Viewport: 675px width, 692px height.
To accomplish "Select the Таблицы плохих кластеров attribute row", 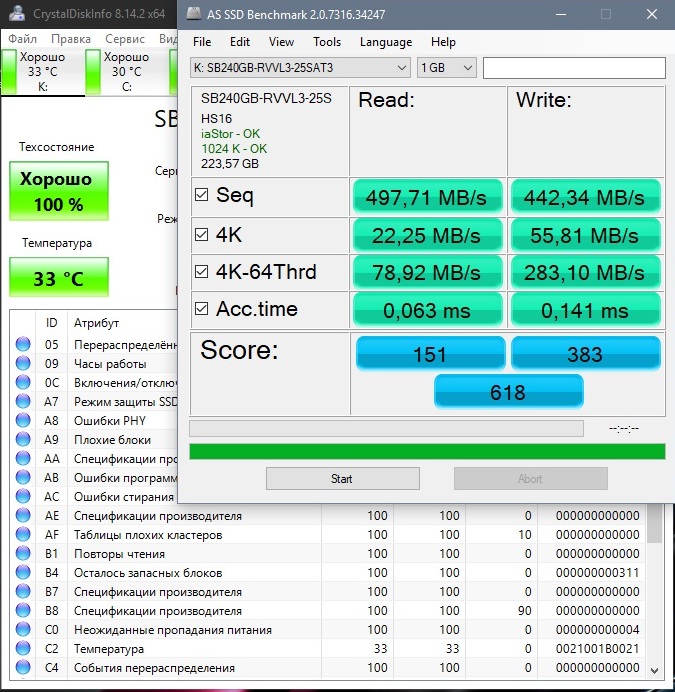I will pos(328,534).
